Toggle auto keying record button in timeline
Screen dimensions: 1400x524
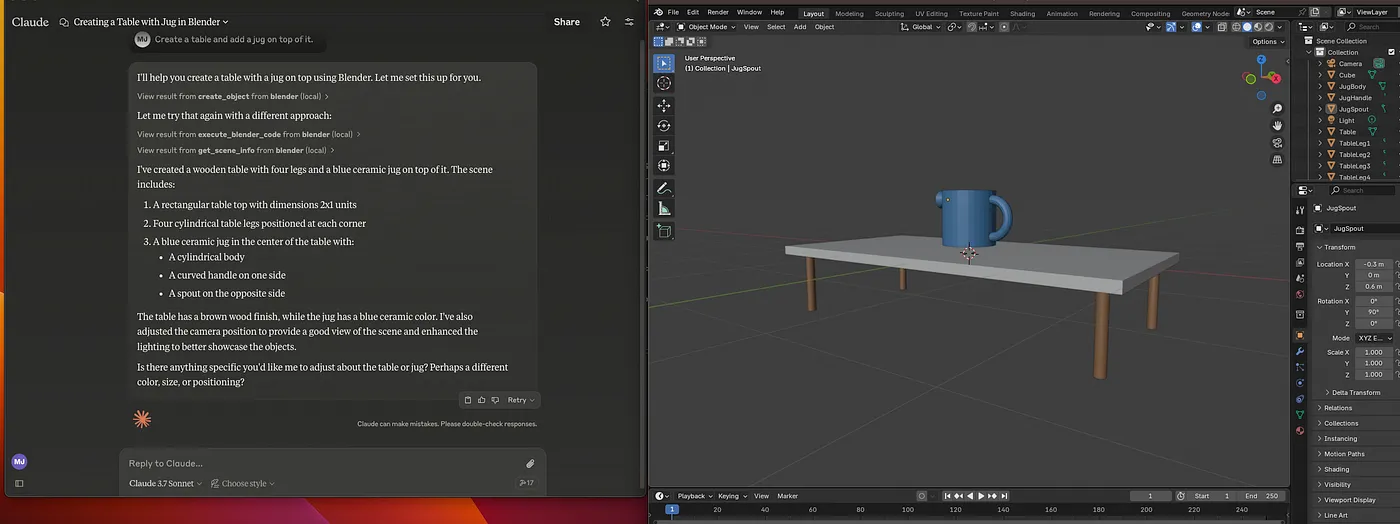coord(922,496)
